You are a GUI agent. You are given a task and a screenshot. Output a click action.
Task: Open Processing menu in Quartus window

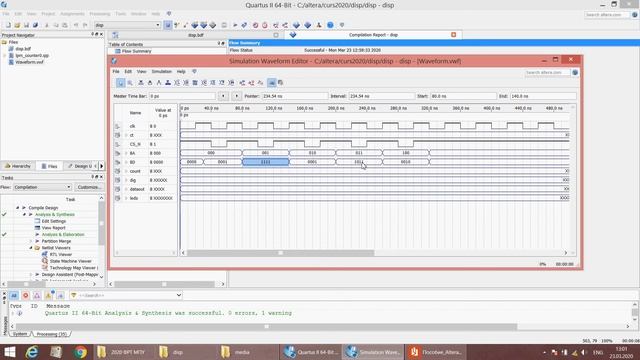100,14
